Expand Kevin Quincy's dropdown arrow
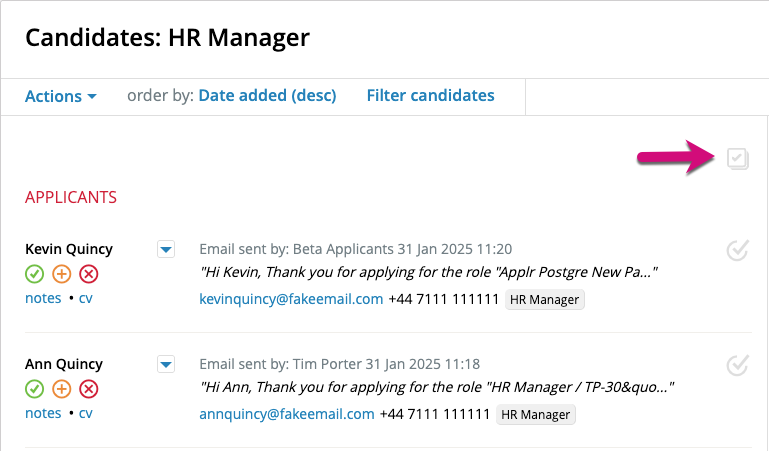 [x=166, y=249]
